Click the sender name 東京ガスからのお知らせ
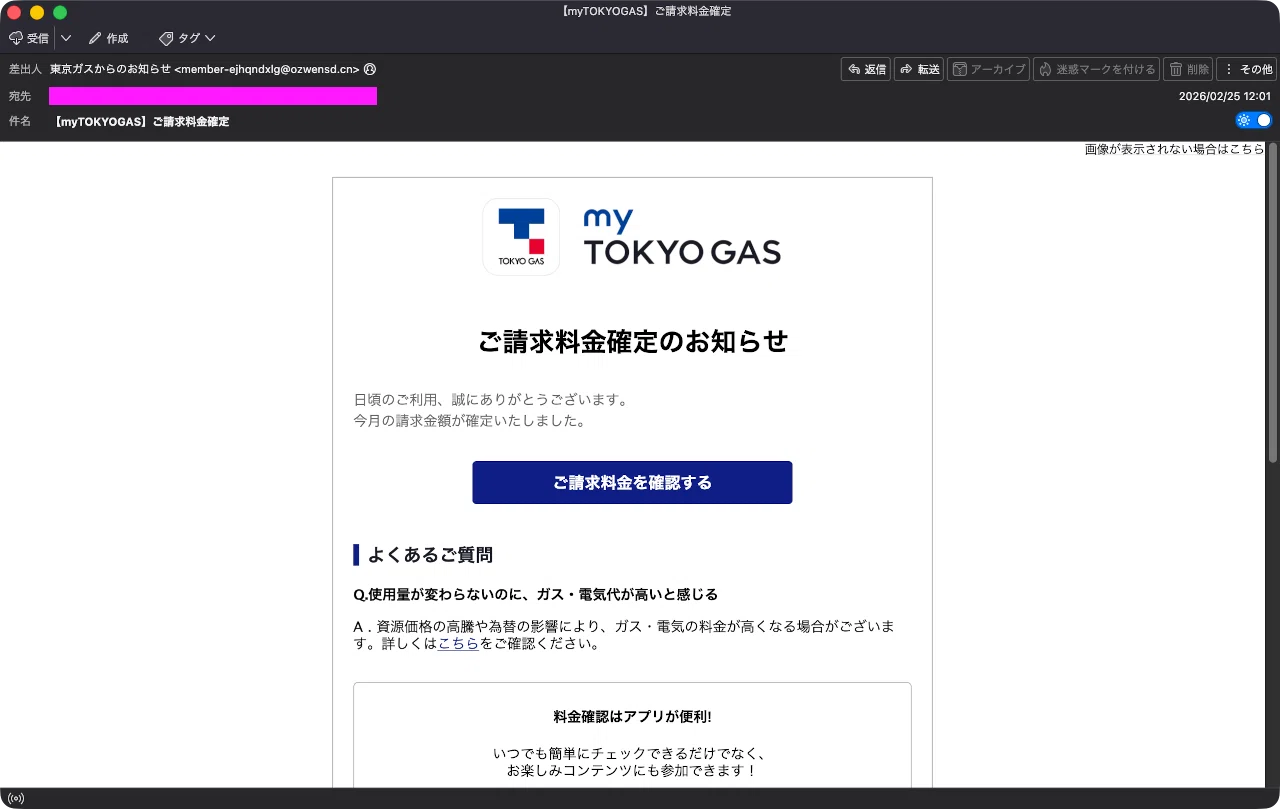Screen dimensions: 1280x809 (111, 69)
